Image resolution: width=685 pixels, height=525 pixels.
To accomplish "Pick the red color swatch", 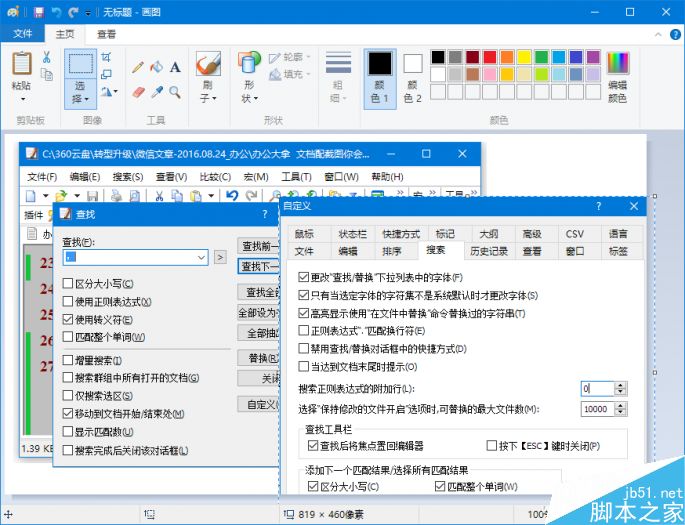I will point(490,57).
